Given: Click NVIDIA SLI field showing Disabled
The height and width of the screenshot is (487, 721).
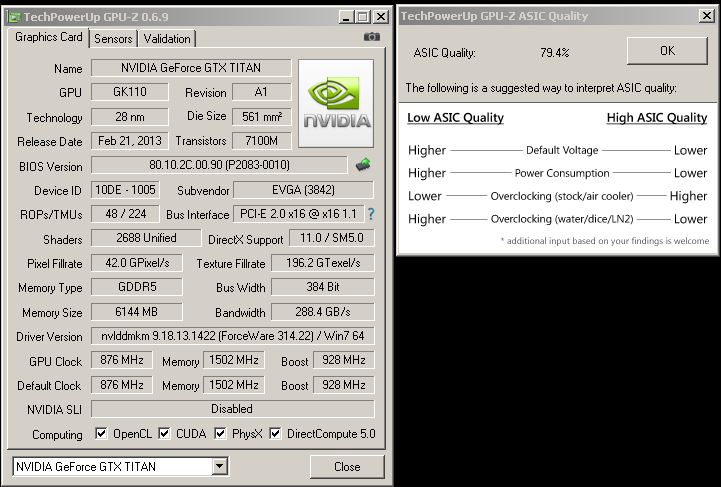Looking at the screenshot, I should click(233, 409).
